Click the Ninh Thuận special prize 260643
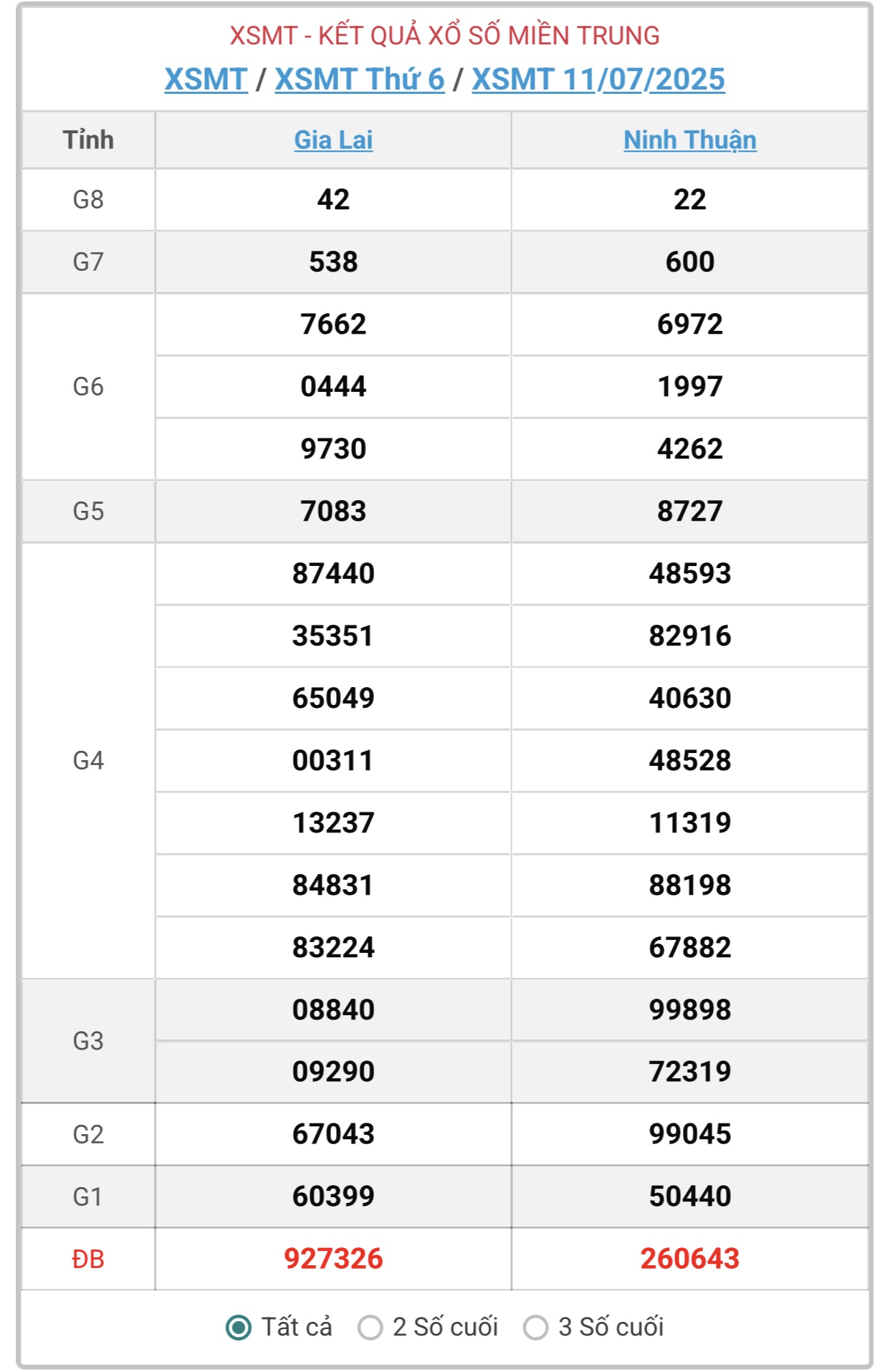The image size is (890, 1372). click(690, 1259)
